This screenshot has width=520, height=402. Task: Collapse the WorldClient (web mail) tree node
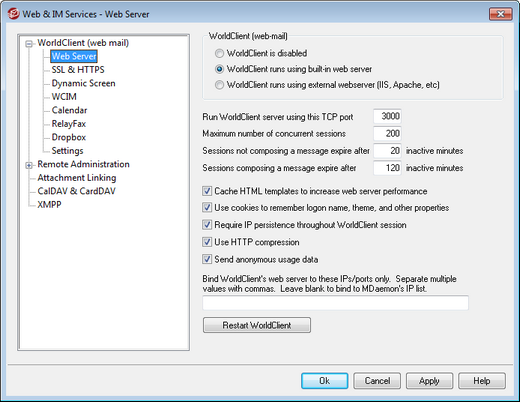click(x=29, y=44)
